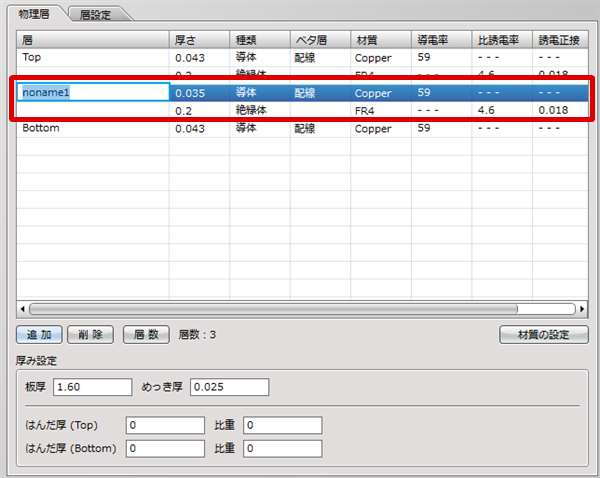Click the 厚さ column header
This screenshot has height=478, width=600.
coord(198,39)
